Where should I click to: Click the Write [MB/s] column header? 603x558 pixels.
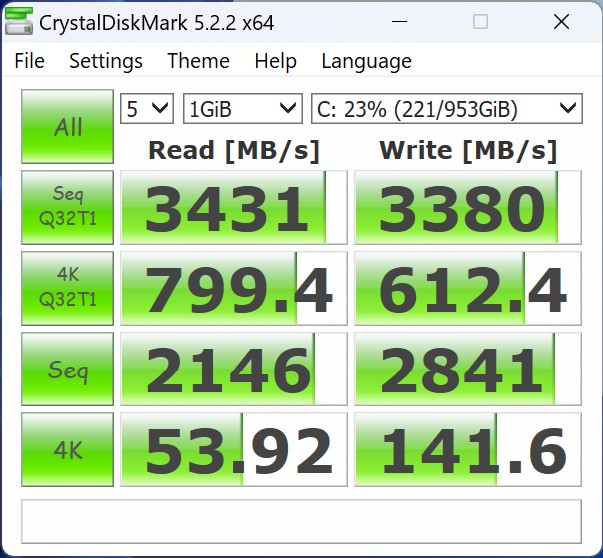tap(468, 150)
